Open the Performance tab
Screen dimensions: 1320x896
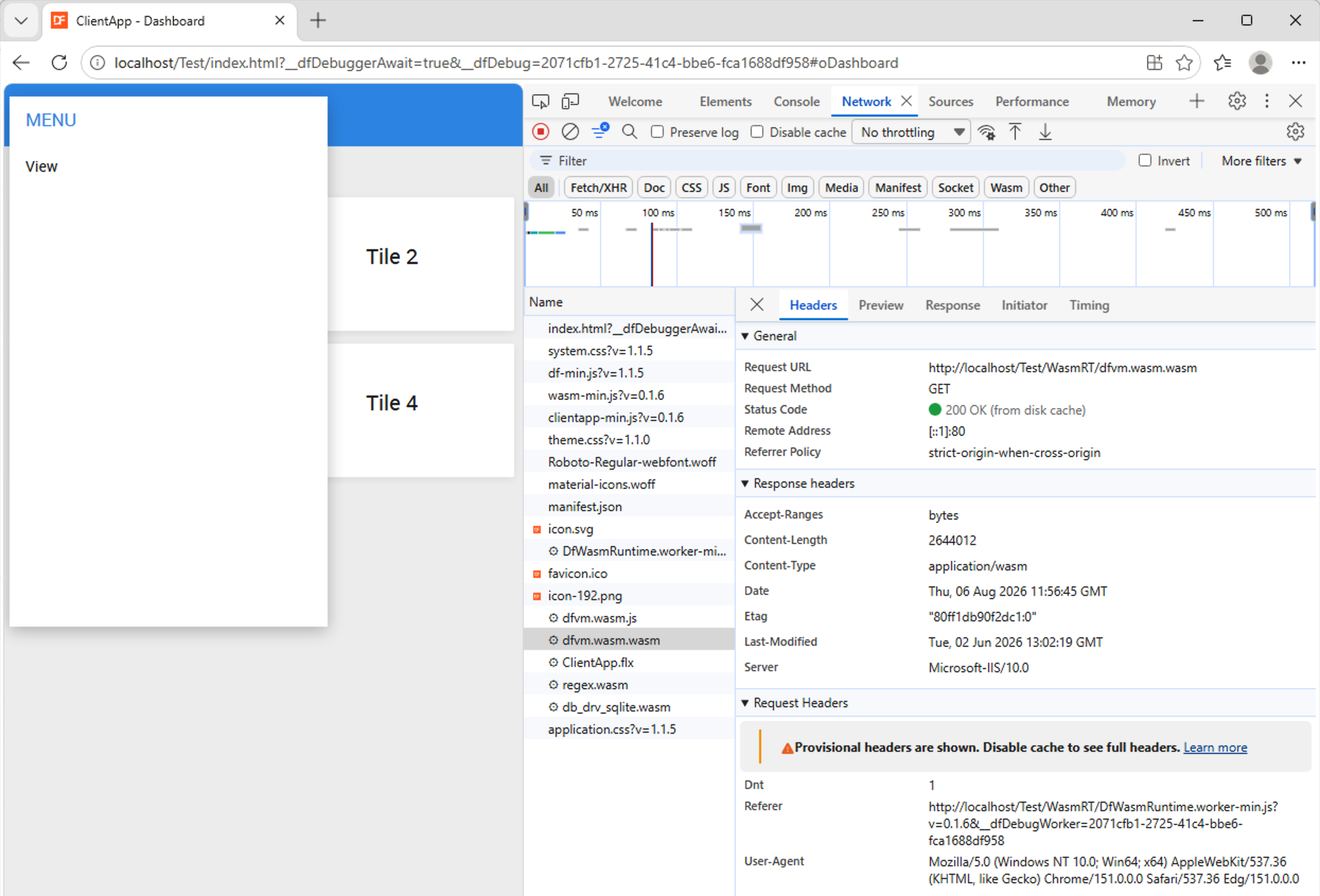pyautogui.click(x=1032, y=102)
